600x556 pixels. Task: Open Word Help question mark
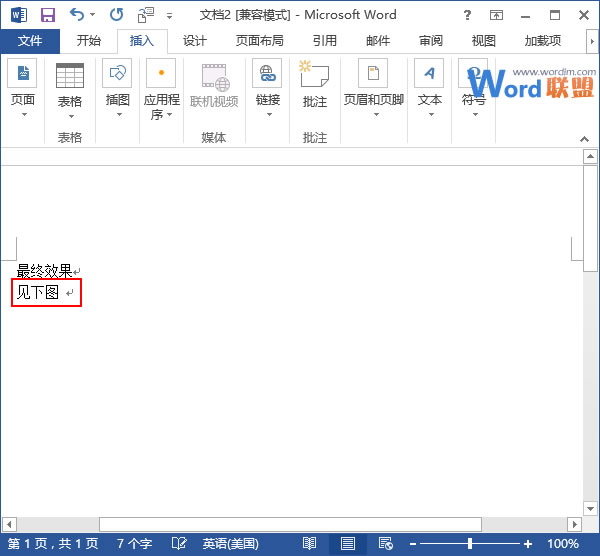click(x=467, y=15)
